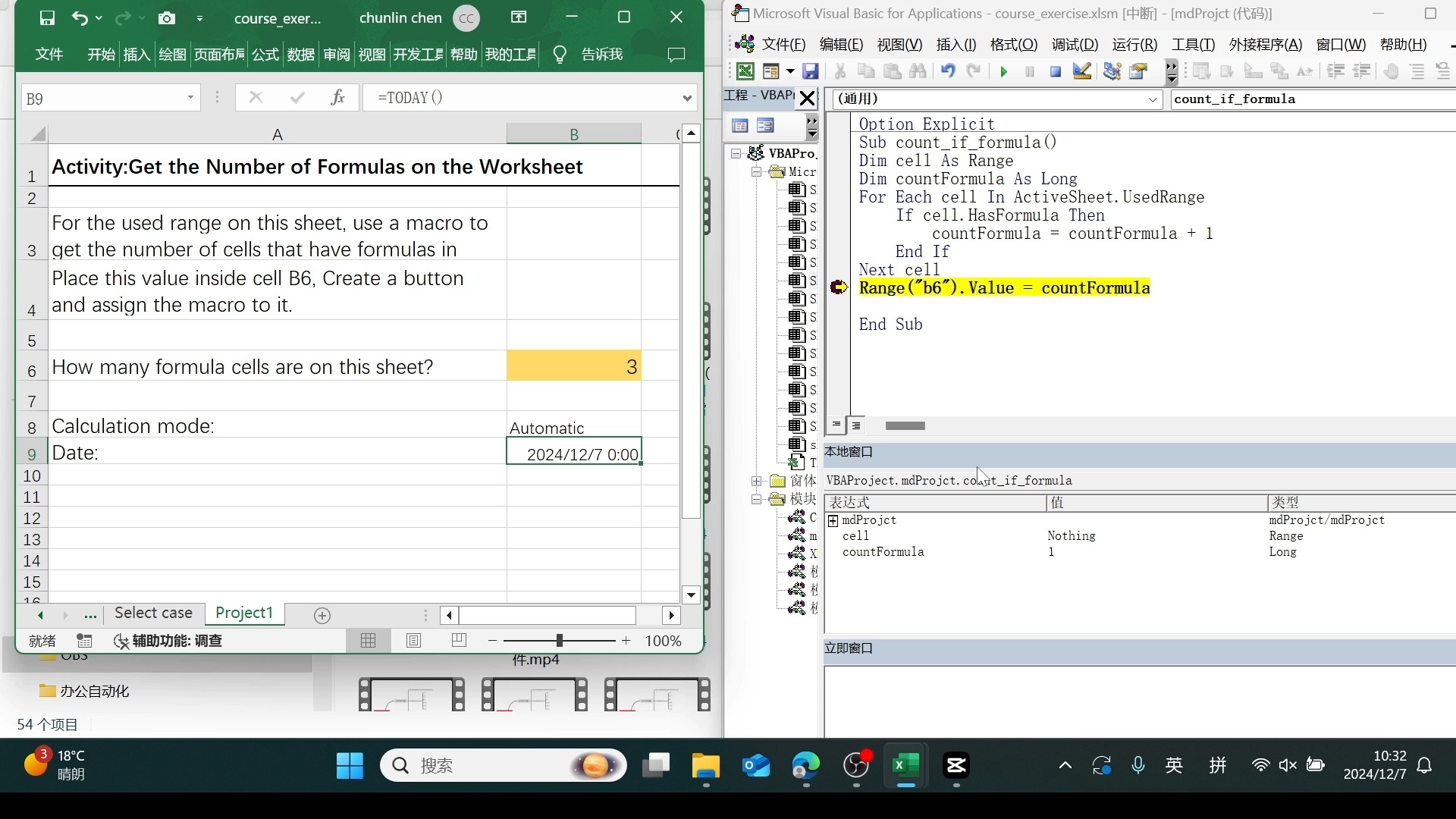Click the Excel zoom slider handle
This screenshot has width=1456, height=819.
[559, 641]
